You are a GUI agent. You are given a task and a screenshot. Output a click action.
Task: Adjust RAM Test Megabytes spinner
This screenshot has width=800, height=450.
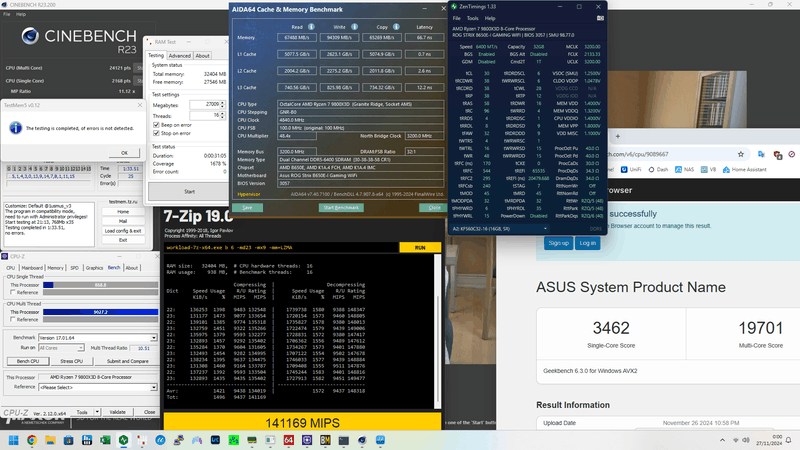(222, 104)
